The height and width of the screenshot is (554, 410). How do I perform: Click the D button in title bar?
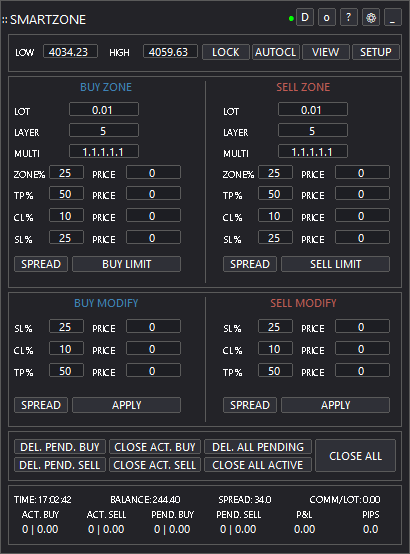[x=305, y=17]
